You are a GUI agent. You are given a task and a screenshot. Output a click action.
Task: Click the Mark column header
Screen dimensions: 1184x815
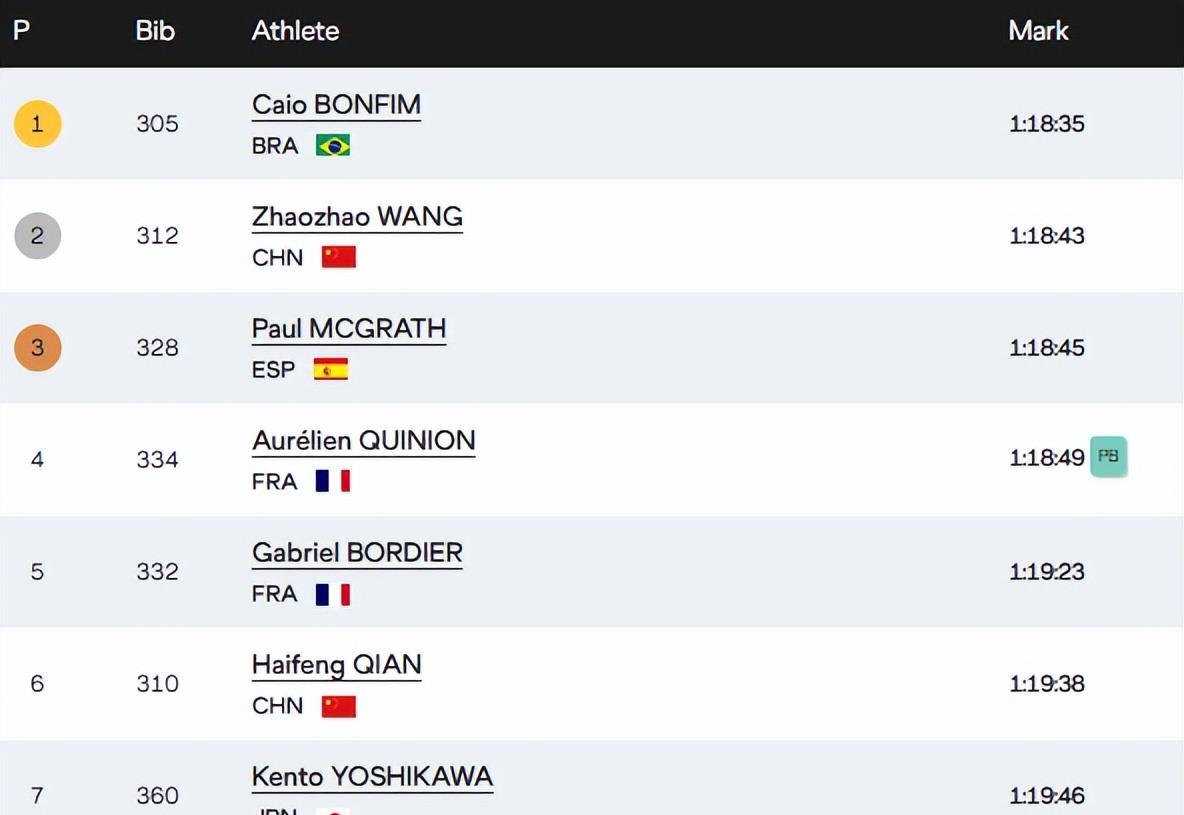click(x=1038, y=31)
